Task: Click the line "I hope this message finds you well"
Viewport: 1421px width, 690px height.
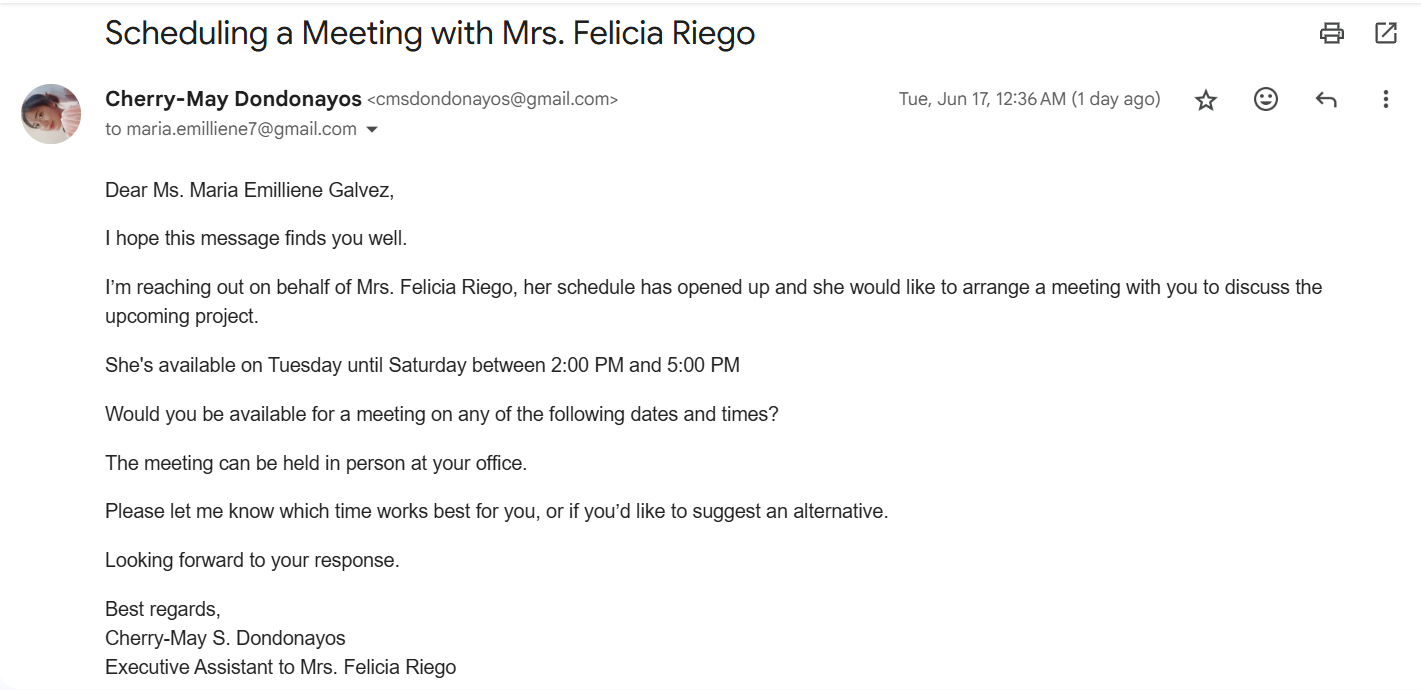Action: [256, 238]
